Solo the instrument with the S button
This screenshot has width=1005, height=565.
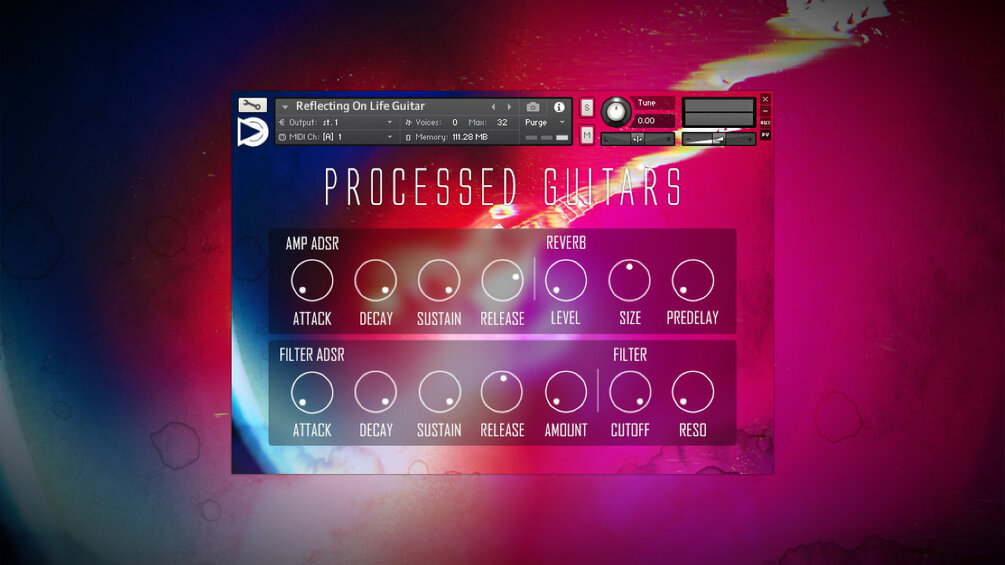(x=586, y=108)
